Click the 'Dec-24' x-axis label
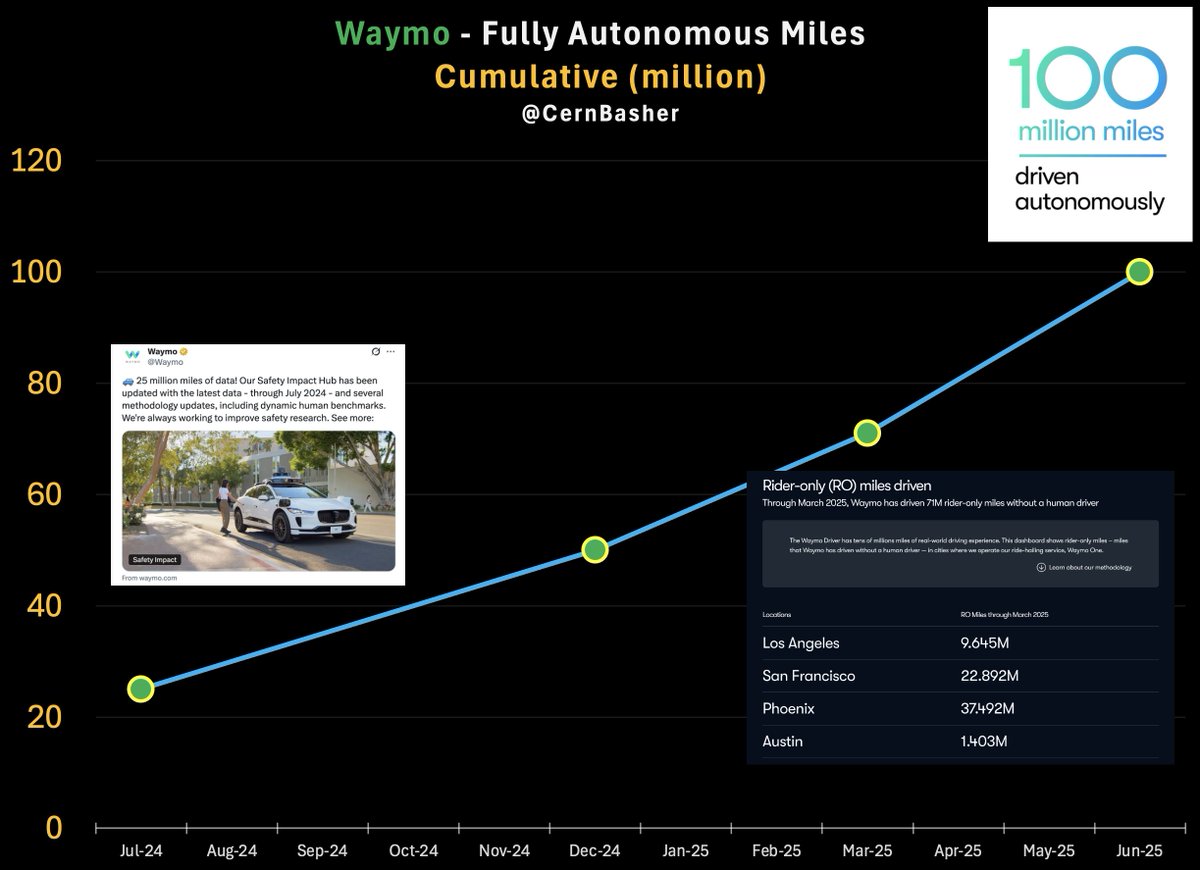The width and height of the screenshot is (1200, 870). [595, 851]
